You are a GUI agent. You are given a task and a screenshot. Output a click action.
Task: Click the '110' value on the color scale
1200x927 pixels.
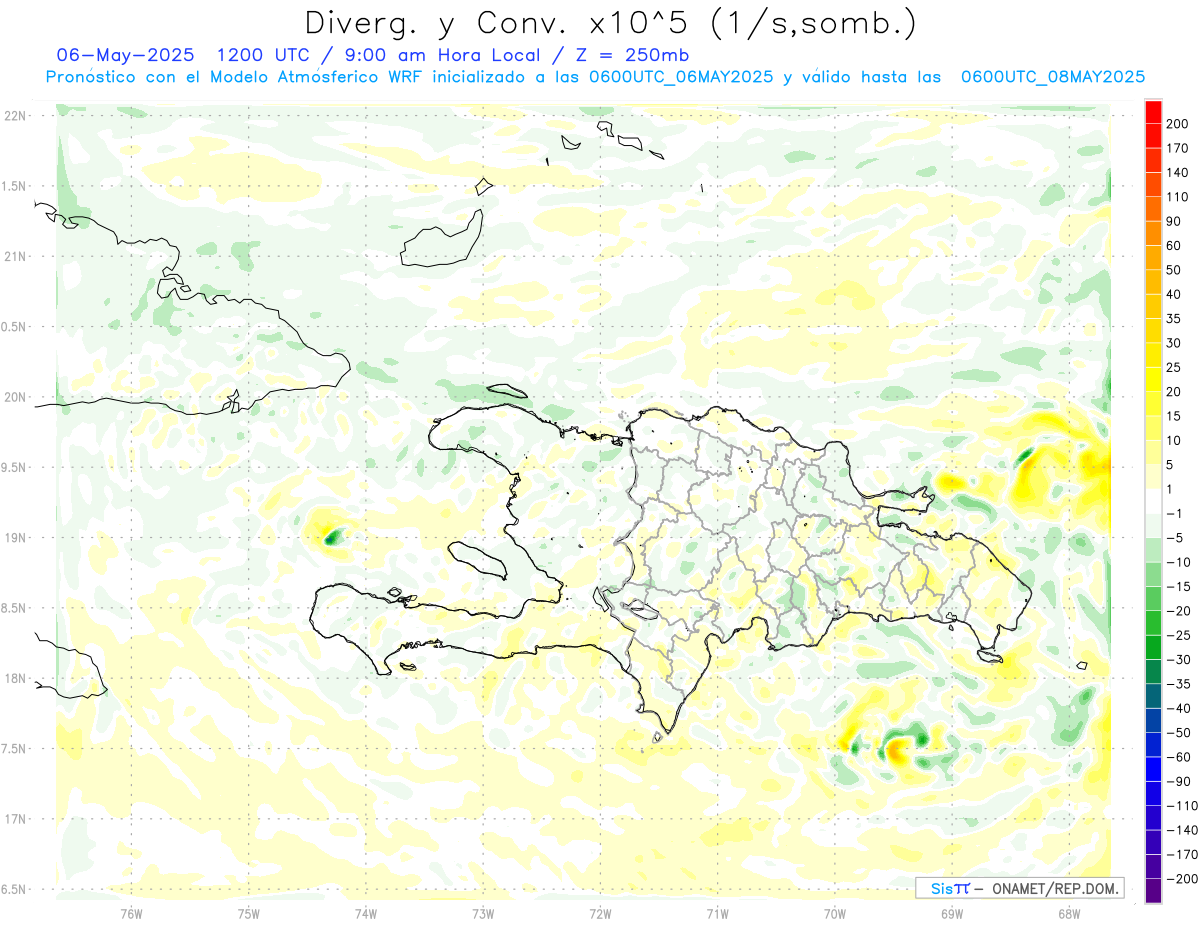point(1177,197)
